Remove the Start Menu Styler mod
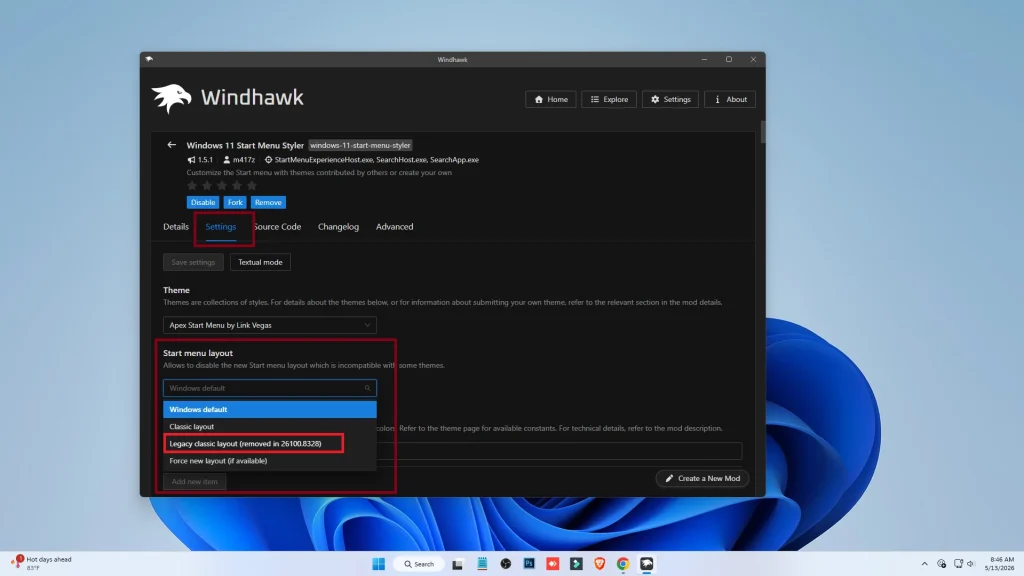The width and height of the screenshot is (1024, 576). 268,202
